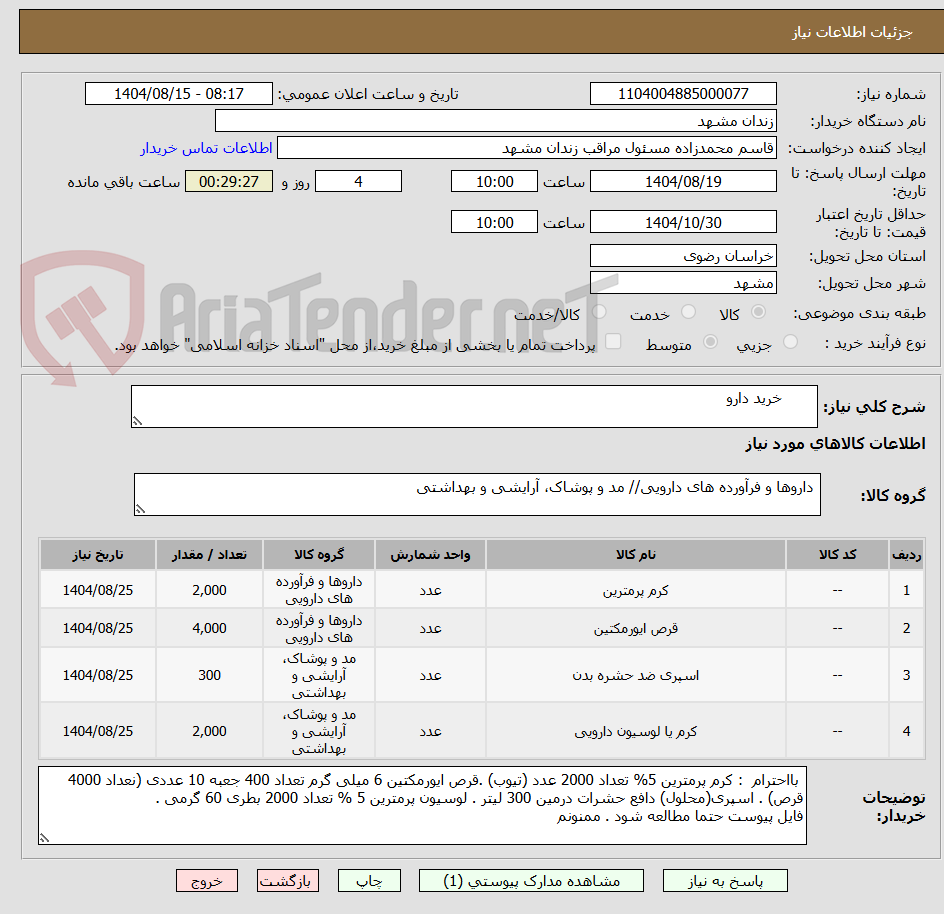
Task: Click the 'کرم یا لوسیون دارویی' item cell
Action: [636, 731]
